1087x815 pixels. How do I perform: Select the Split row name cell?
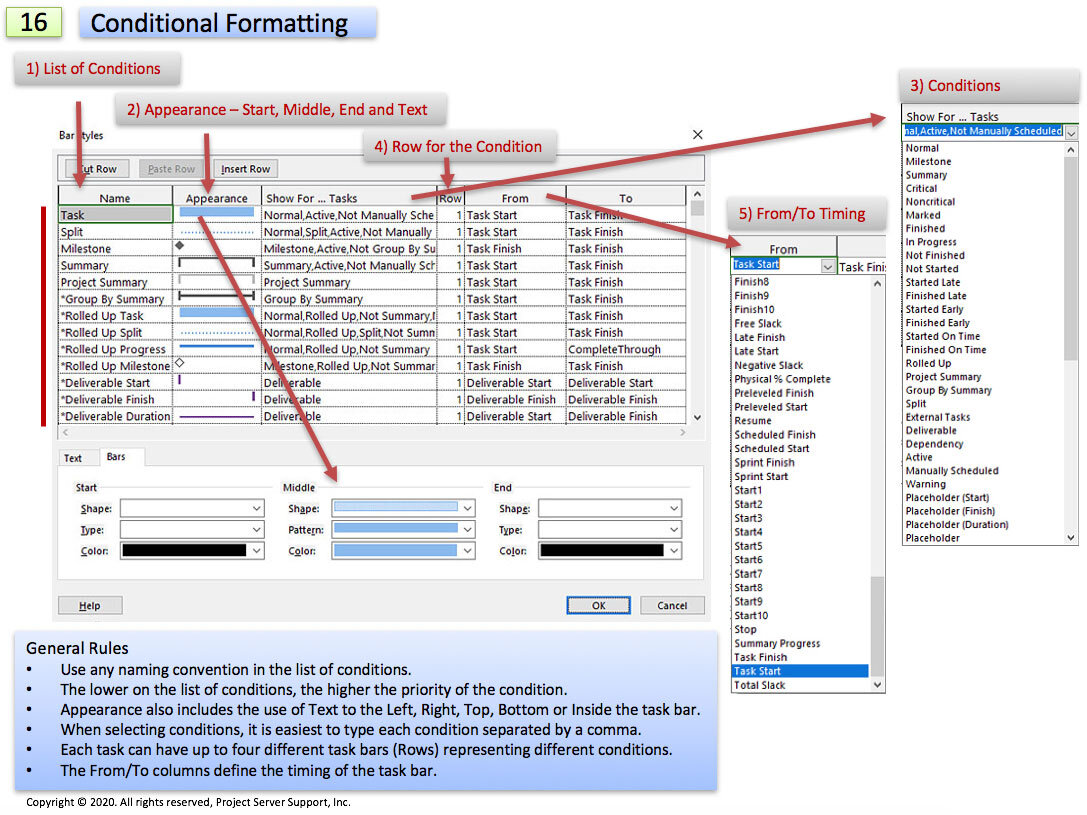click(115, 231)
